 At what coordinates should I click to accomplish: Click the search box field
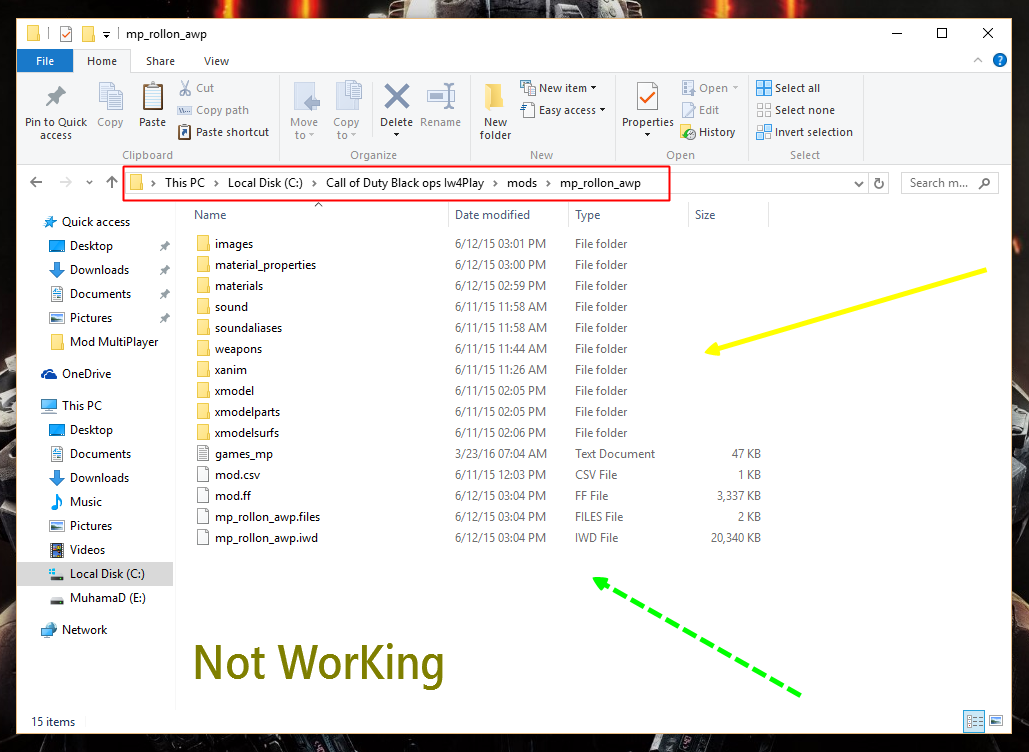pyautogui.click(x=938, y=183)
